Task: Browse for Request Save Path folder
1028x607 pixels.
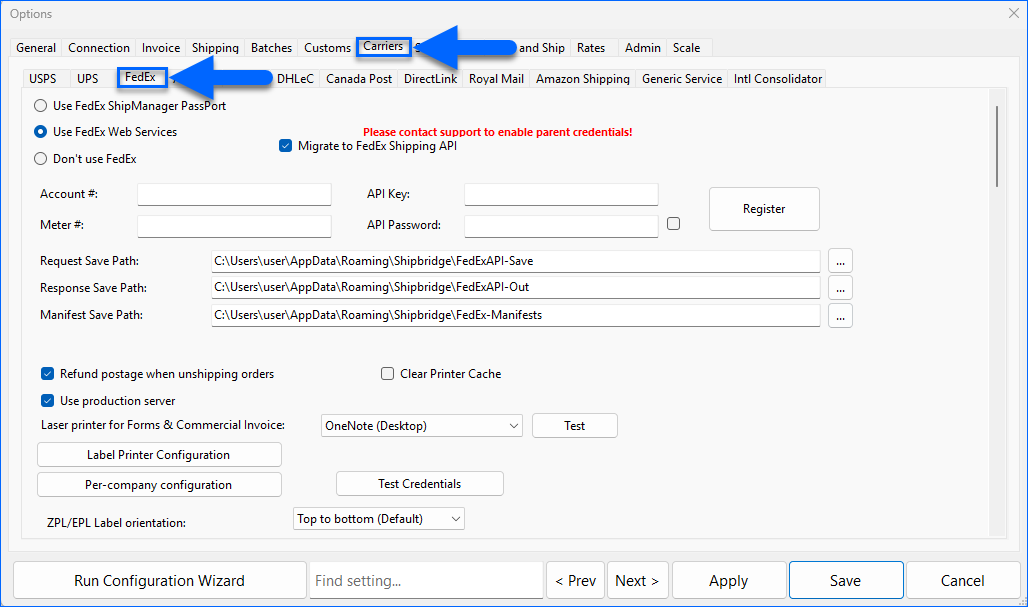Action: 840,261
